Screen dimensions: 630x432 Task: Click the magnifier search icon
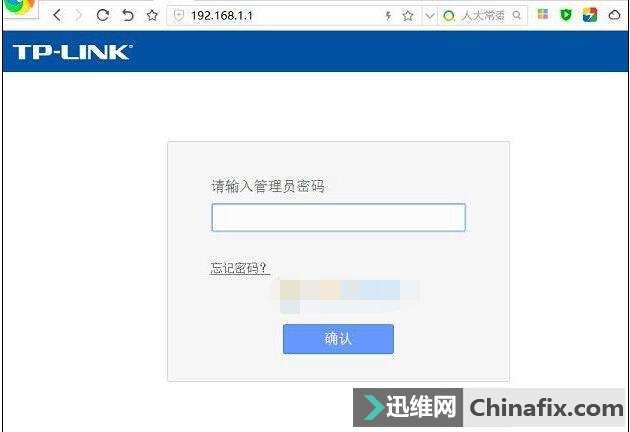click(517, 15)
